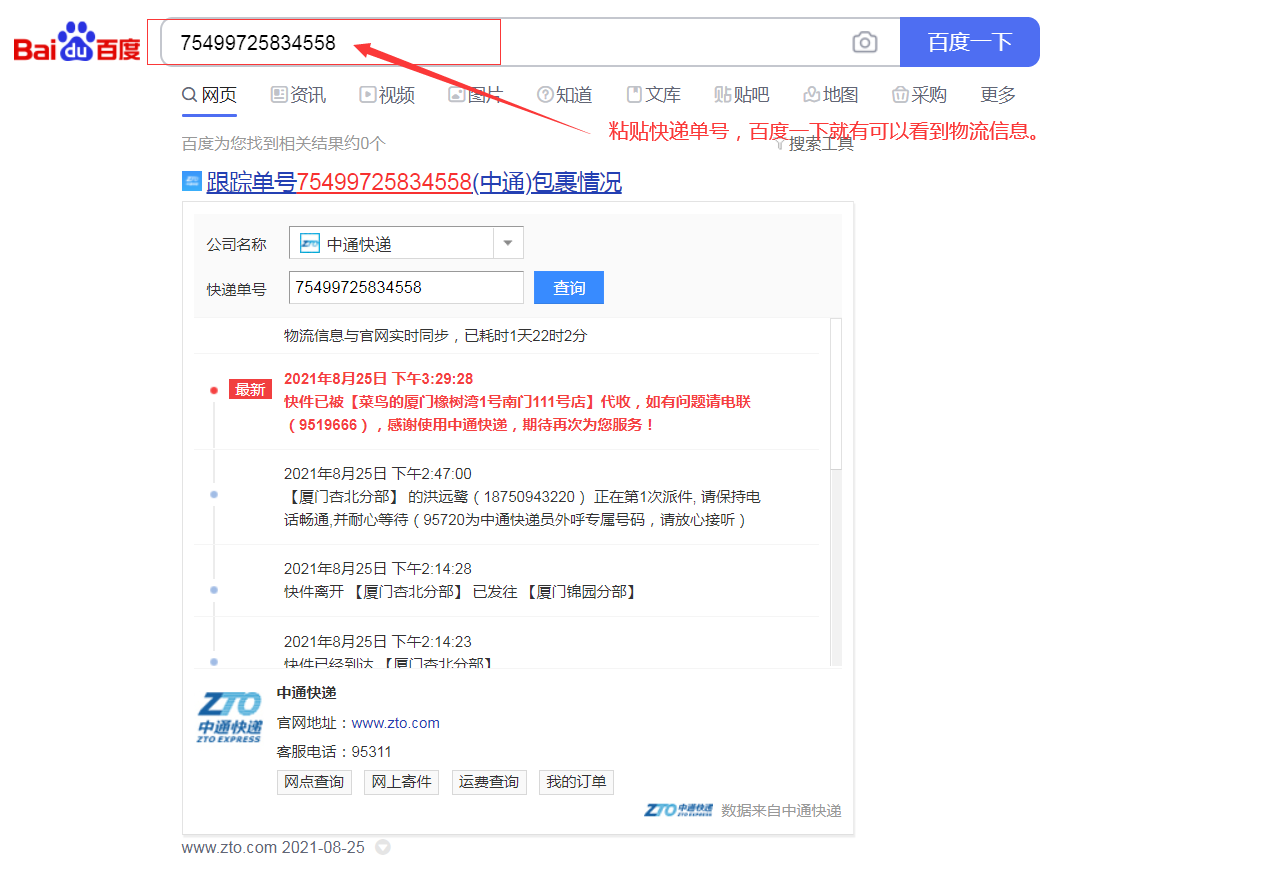Screen dimensions: 1274x877
Task: Click the text 百度为您找到相关结果约0个
Action: point(284,144)
